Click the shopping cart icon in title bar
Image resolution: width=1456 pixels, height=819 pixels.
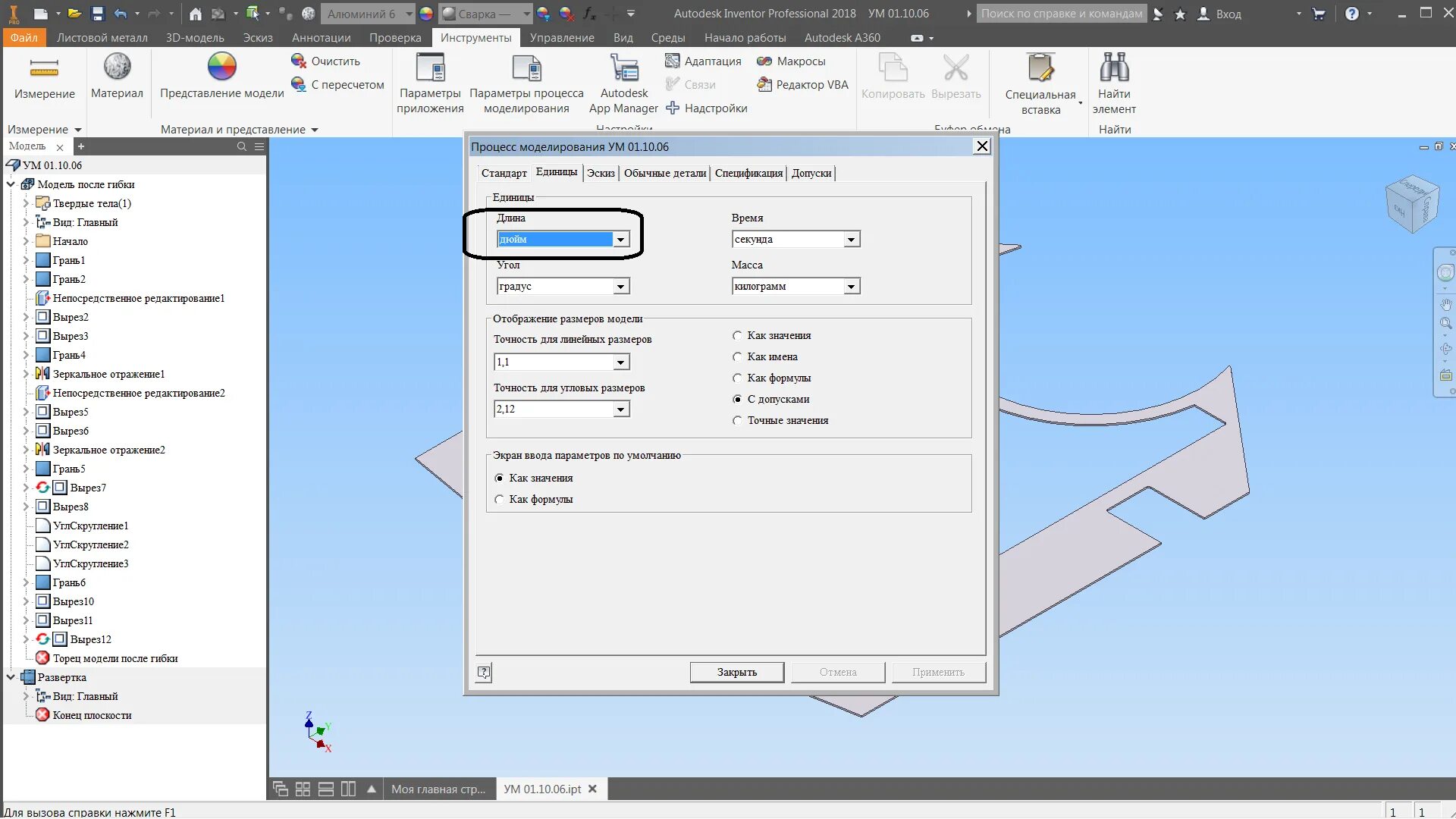pos(1319,14)
